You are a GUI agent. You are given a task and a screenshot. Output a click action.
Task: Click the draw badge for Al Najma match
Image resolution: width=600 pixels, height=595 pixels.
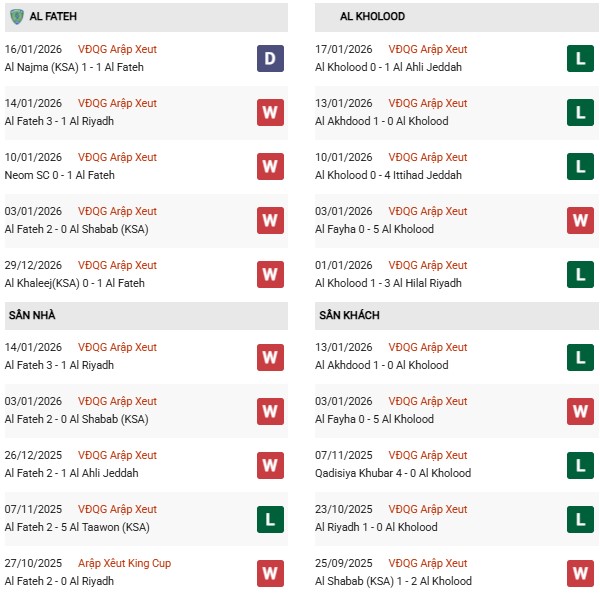[x=269, y=58]
